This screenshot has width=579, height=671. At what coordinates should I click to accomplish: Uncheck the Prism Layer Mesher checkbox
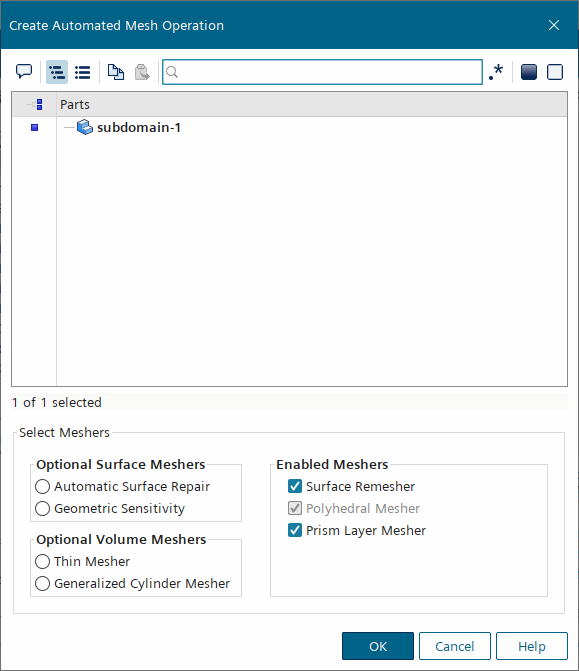coord(295,530)
